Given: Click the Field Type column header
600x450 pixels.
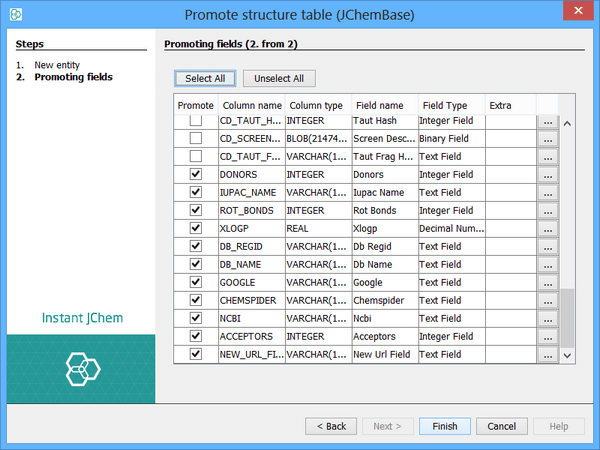Looking at the screenshot, I should [x=444, y=105].
